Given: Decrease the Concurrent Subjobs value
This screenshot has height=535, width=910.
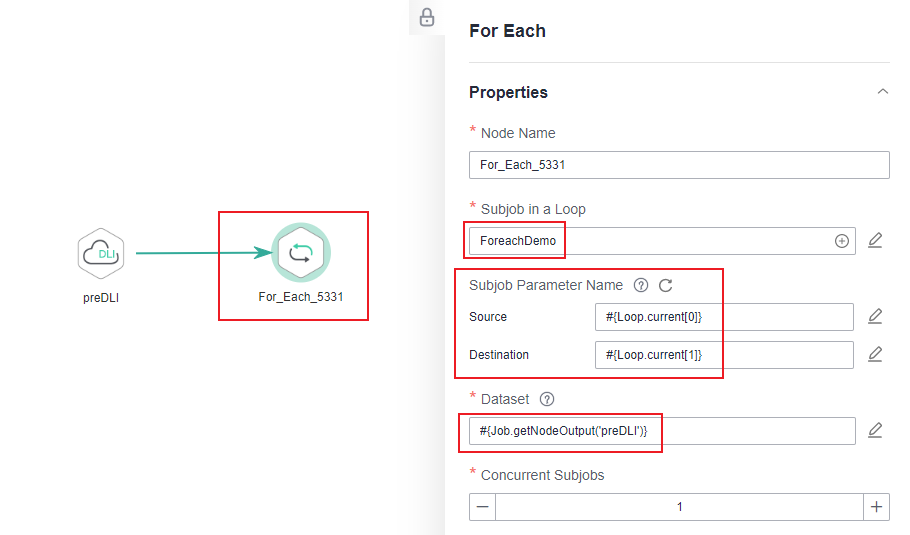Looking at the screenshot, I should click(483, 507).
